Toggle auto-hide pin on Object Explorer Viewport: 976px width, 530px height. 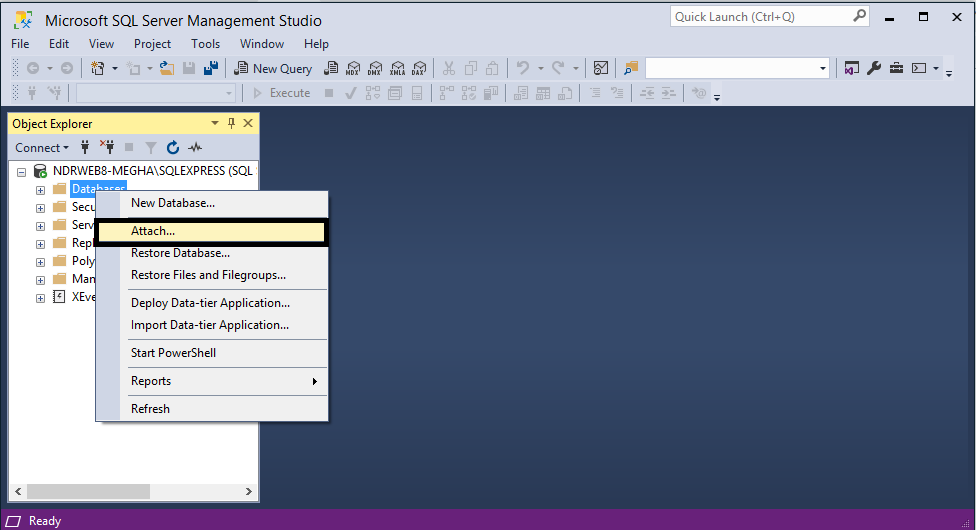232,123
